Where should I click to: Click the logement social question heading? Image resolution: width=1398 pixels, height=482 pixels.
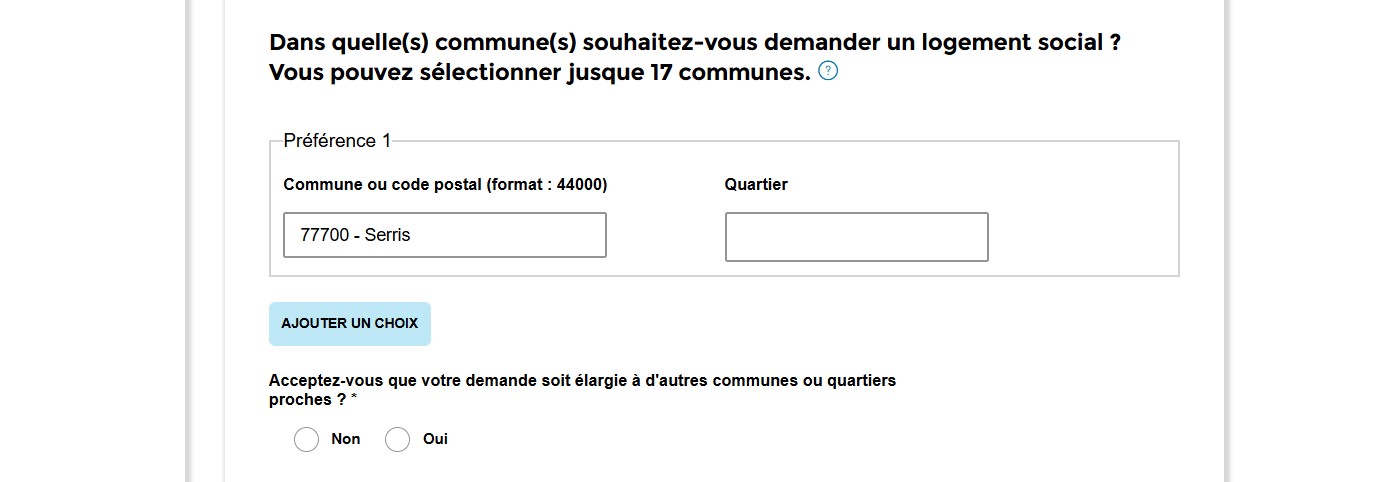pyautogui.click(x=695, y=43)
